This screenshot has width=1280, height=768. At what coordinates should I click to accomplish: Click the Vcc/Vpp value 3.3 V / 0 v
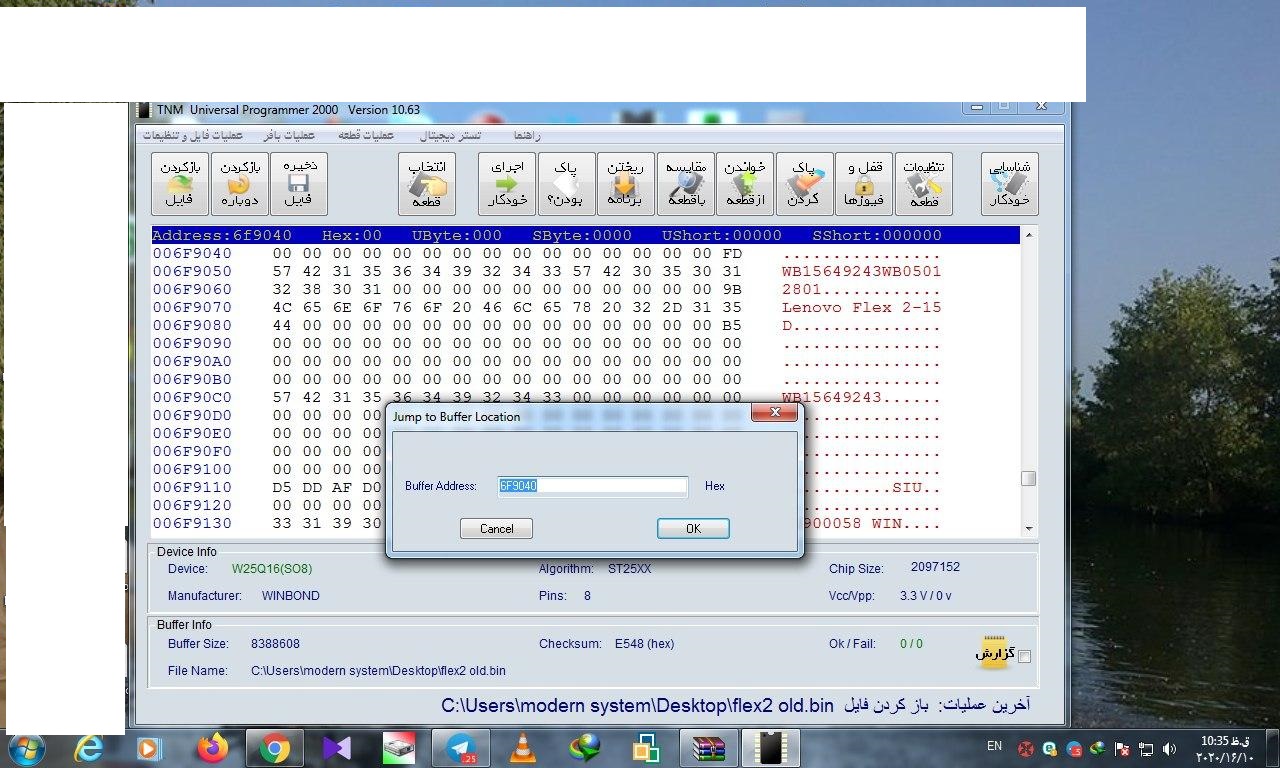tap(925, 596)
